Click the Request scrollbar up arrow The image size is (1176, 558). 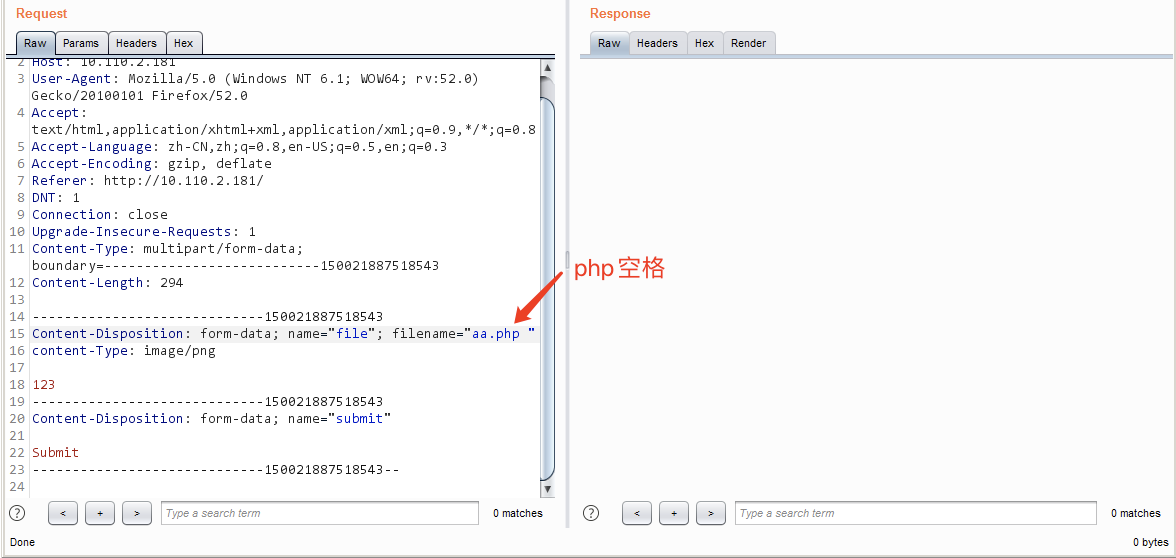coord(548,68)
